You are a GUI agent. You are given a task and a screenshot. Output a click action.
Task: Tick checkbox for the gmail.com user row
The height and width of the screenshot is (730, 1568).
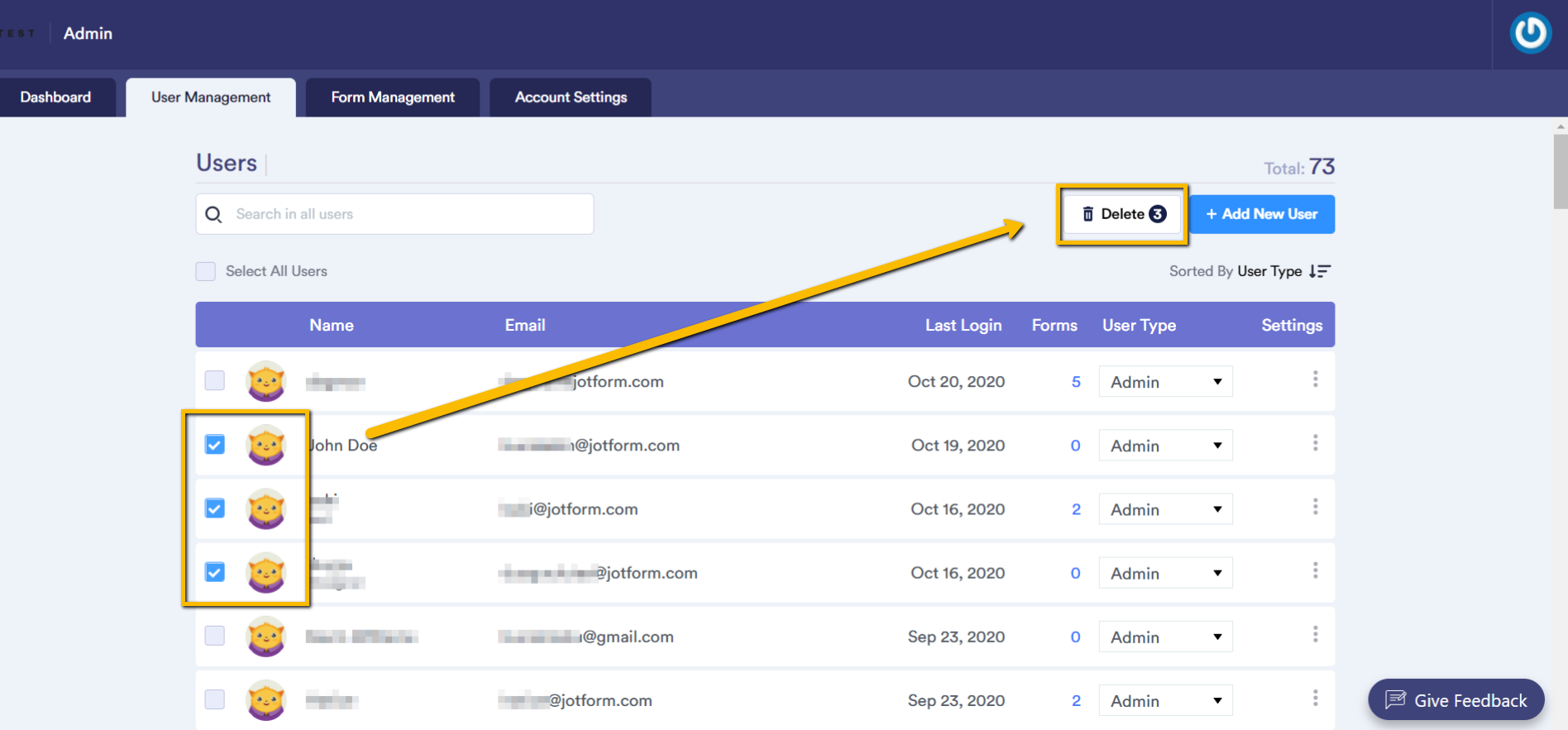click(215, 636)
